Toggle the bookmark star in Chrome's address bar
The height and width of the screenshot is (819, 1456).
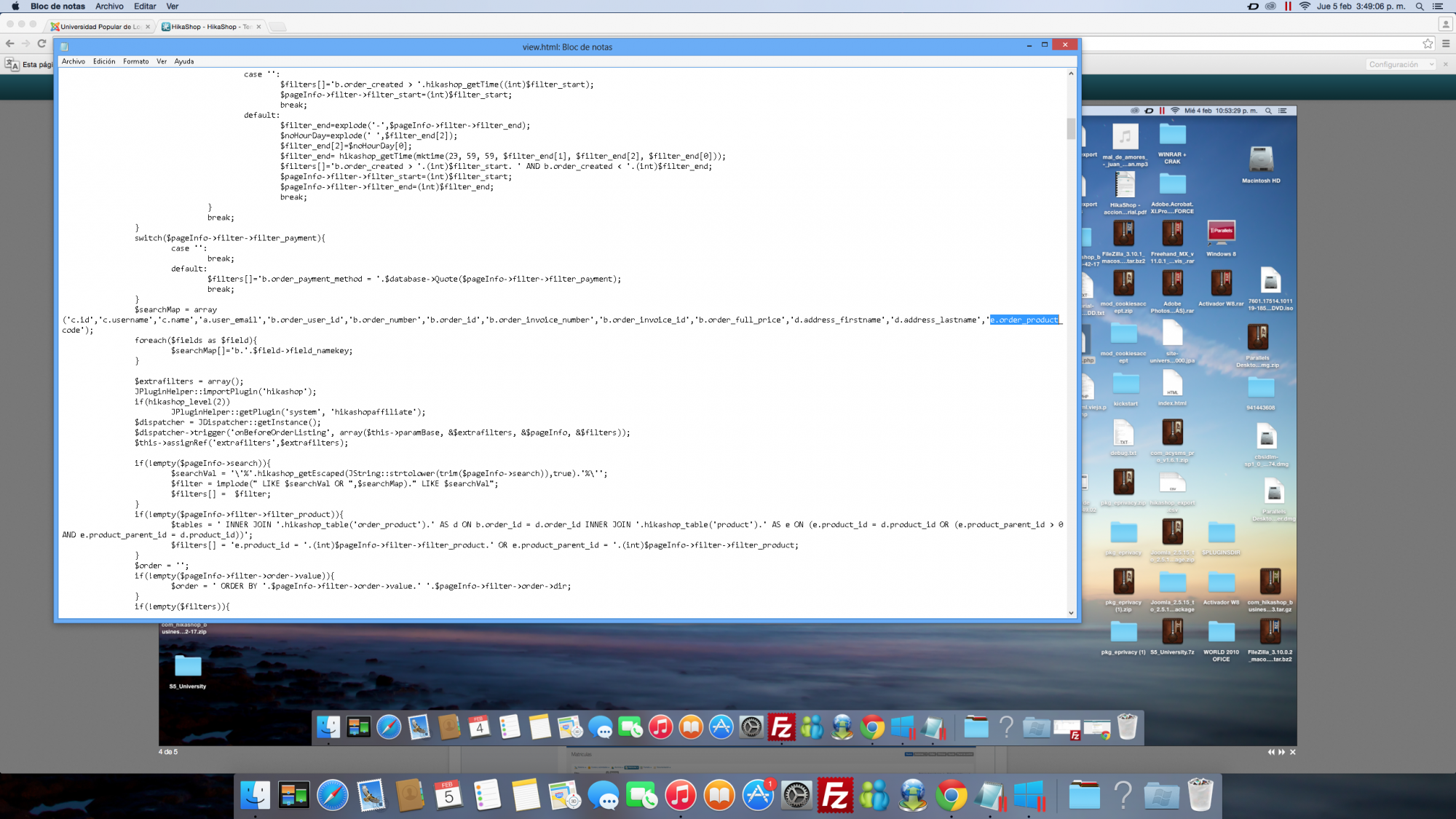coord(1428,44)
